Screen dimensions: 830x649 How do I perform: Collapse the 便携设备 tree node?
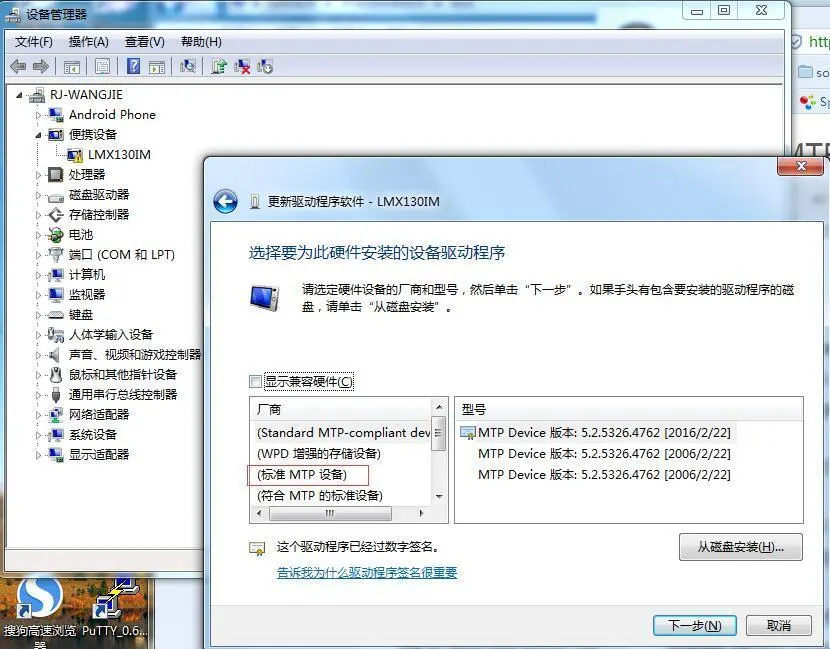click(x=36, y=134)
